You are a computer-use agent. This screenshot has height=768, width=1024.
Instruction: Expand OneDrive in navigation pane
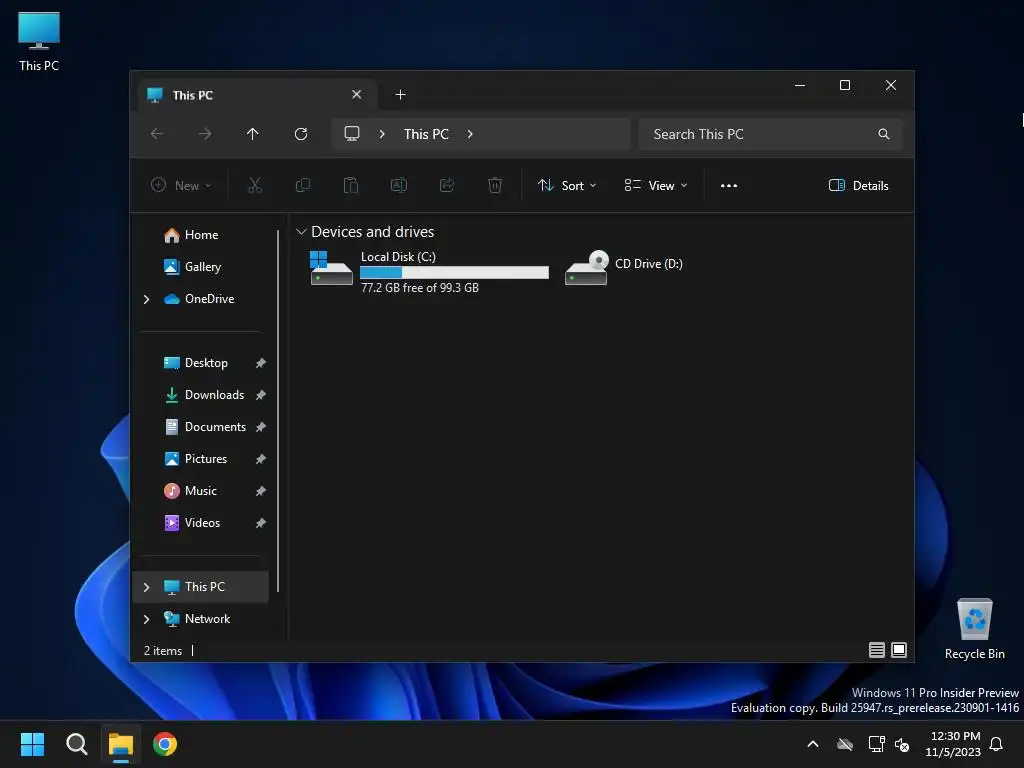click(x=146, y=299)
